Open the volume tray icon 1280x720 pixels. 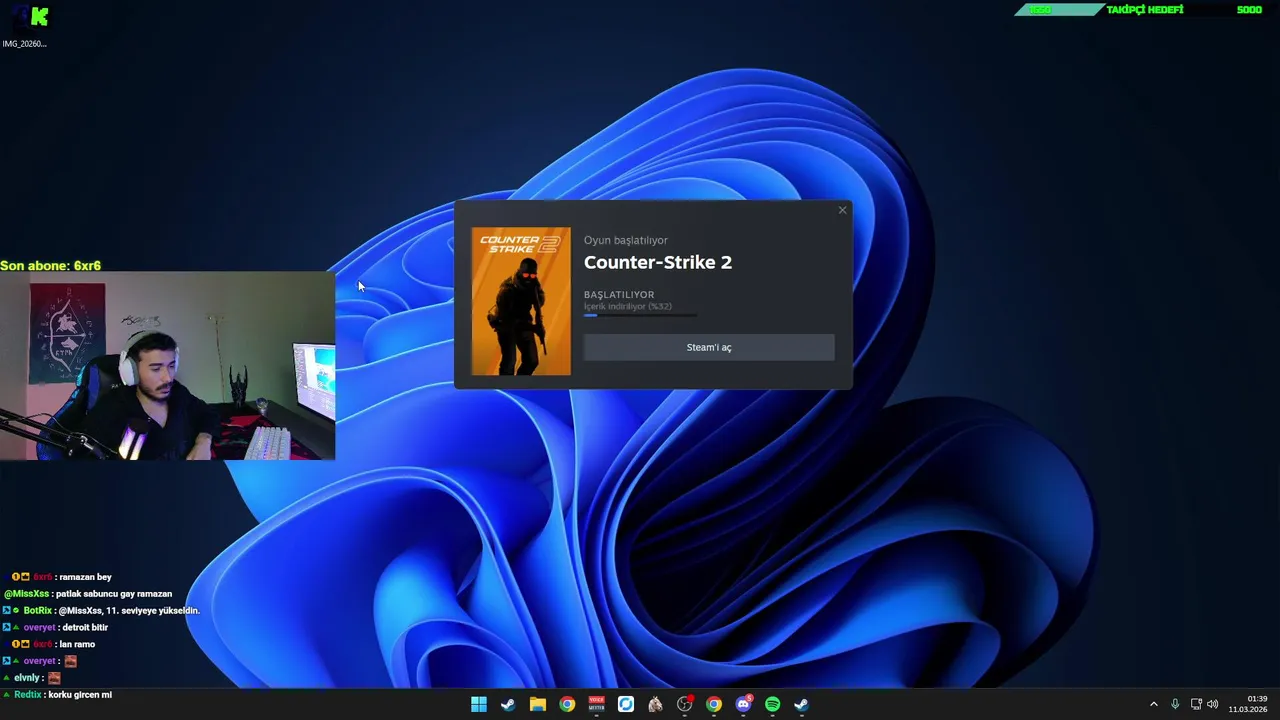point(1213,704)
